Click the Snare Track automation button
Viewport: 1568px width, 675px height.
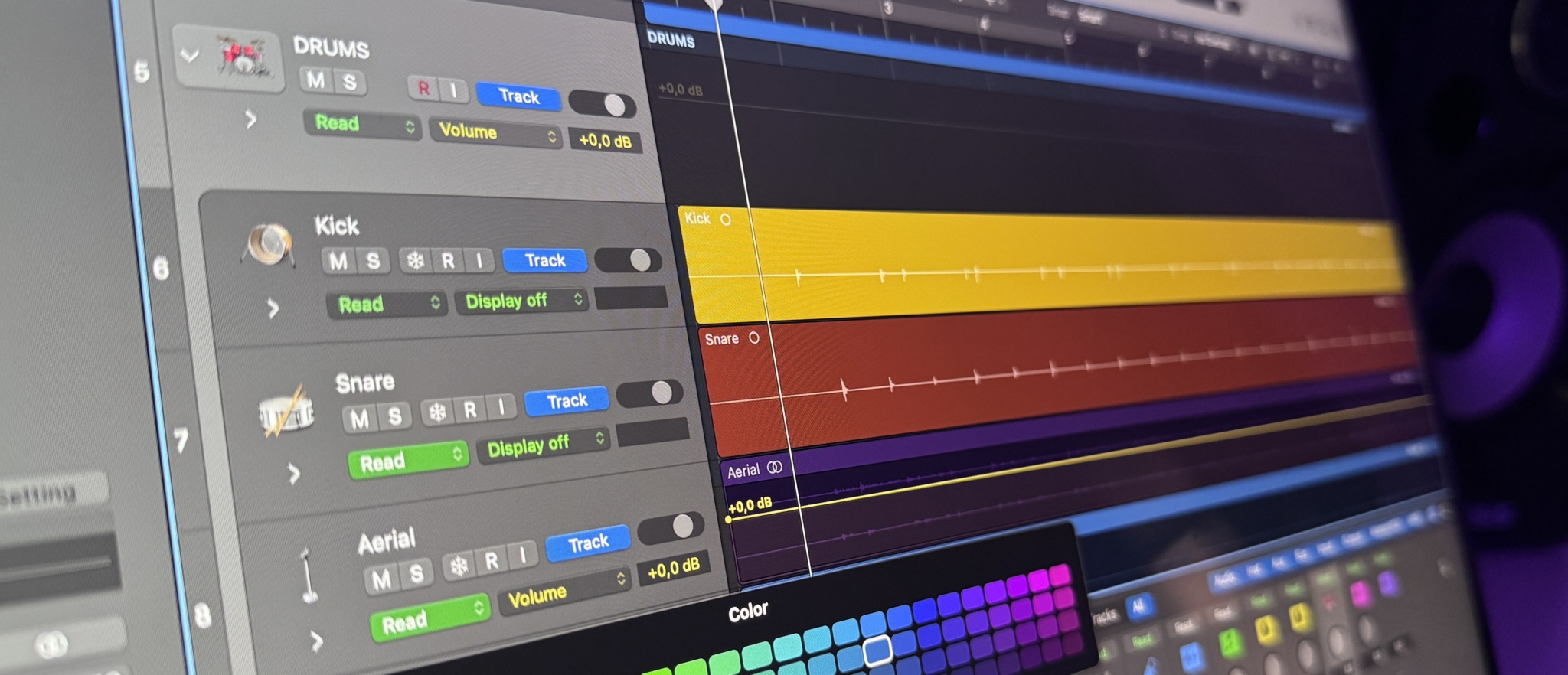coord(567,400)
